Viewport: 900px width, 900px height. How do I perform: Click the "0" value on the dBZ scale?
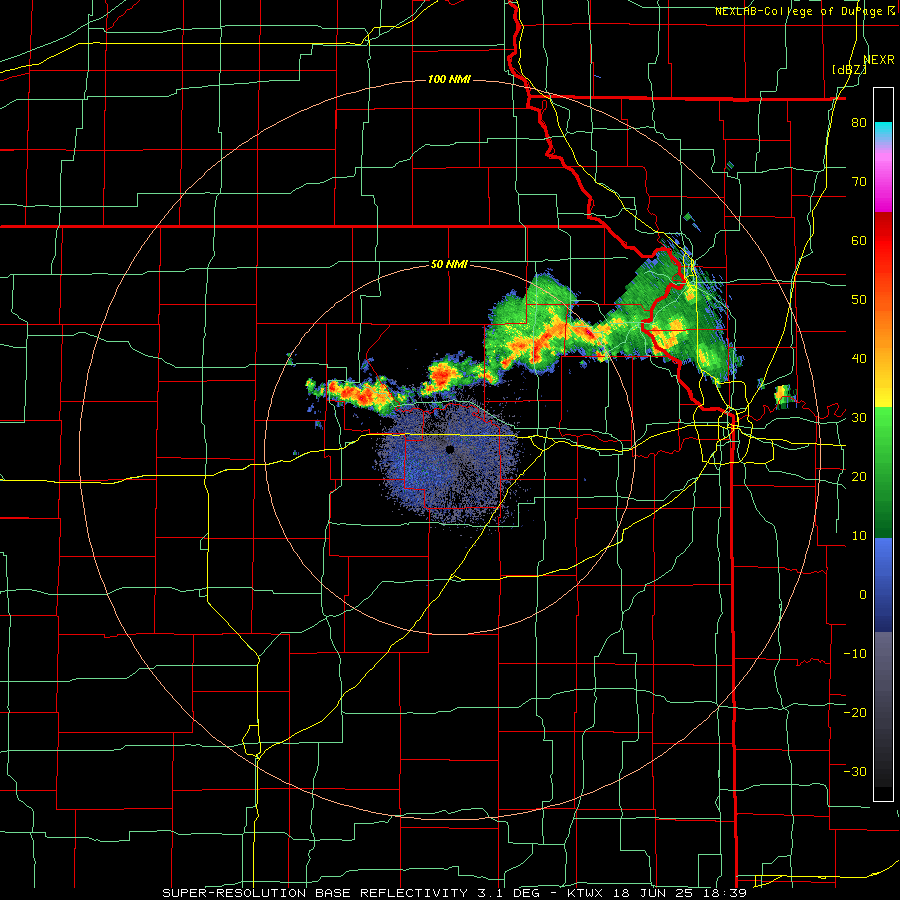pos(863,595)
